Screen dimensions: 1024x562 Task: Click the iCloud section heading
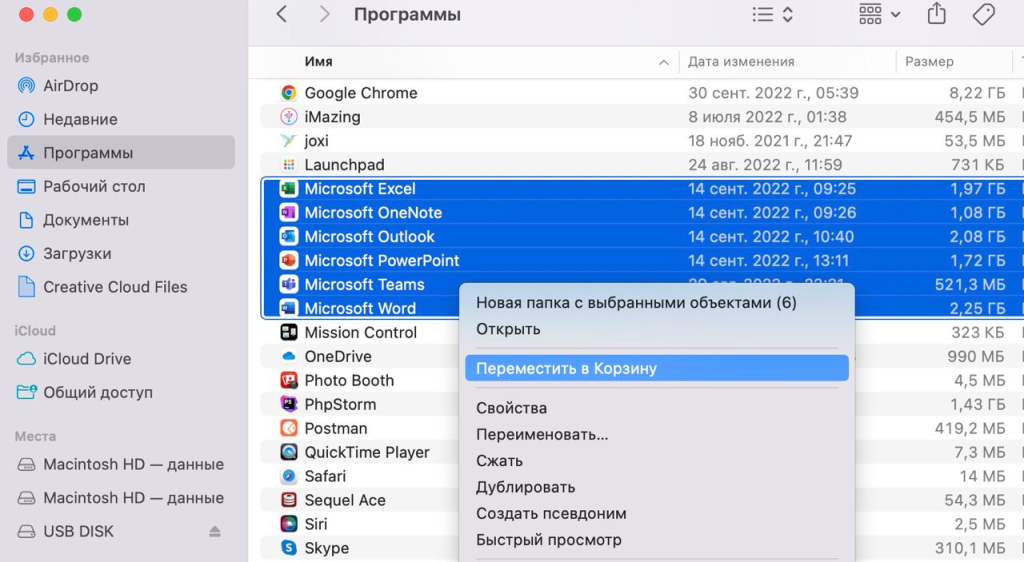click(x=35, y=331)
